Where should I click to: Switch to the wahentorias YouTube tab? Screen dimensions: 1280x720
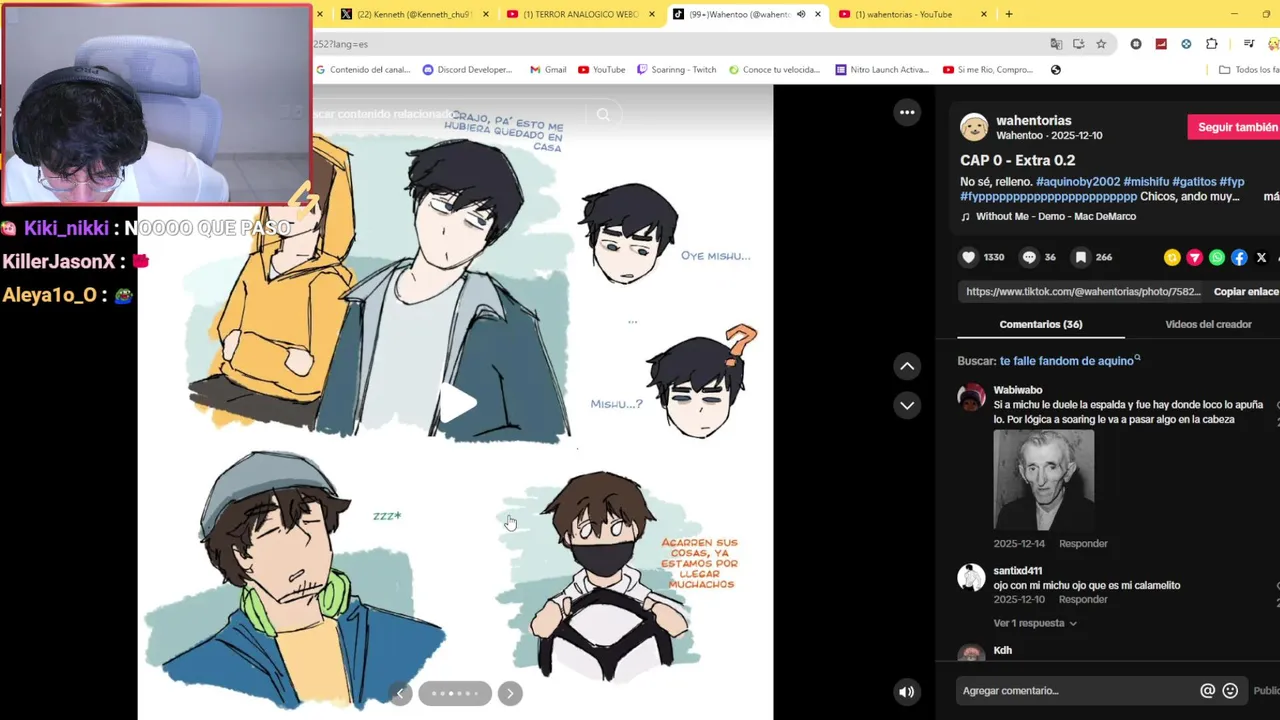pyautogui.click(x=903, y=14)
